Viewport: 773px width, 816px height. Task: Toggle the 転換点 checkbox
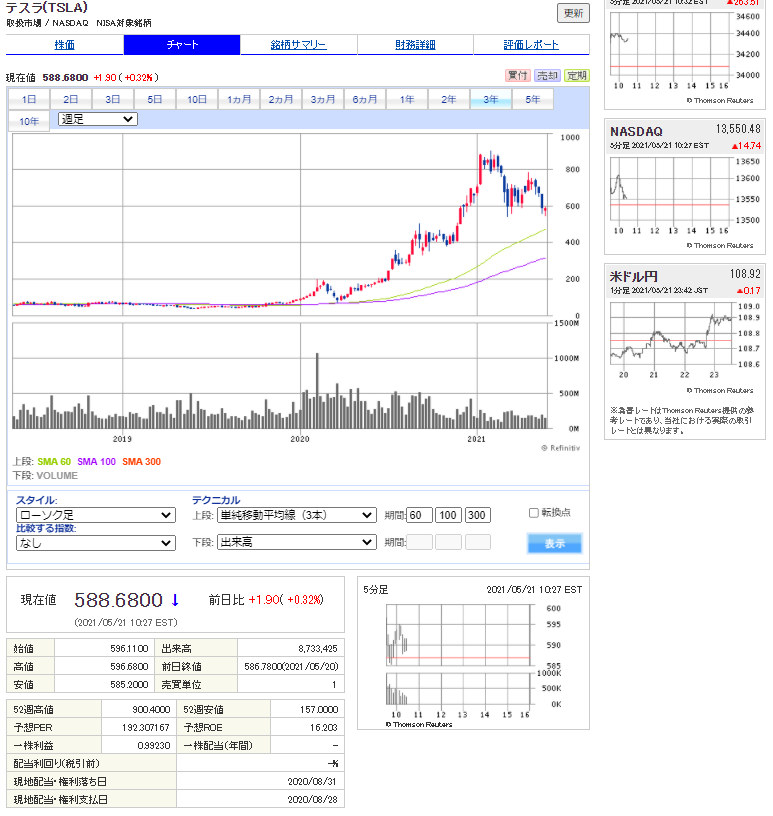pyautogui.click(x=534, y=513)
